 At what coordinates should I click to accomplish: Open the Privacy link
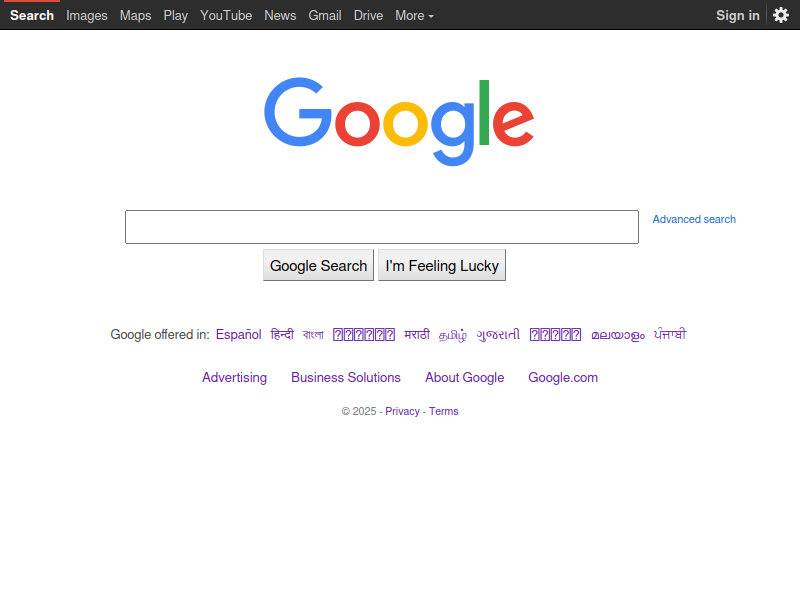point(402,411)
